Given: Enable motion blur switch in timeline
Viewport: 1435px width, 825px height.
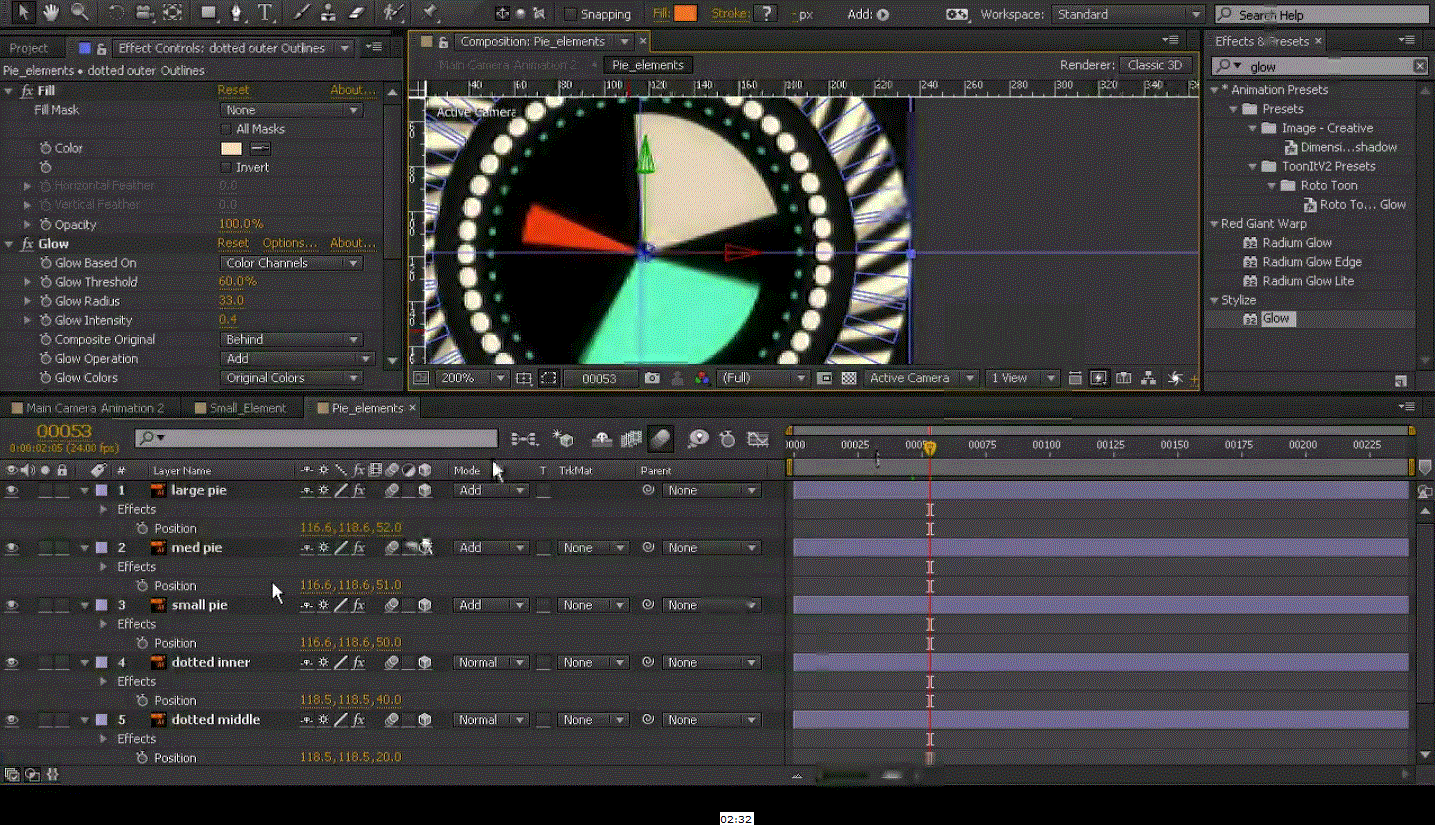Looking at the screenshot, I should (660, 439).
